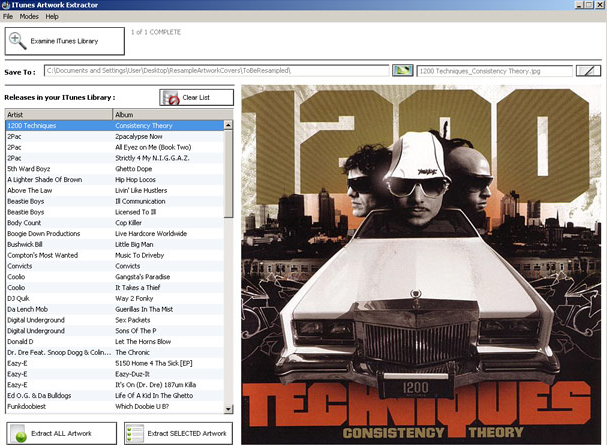Open the Help menu
Screen dimensions: 607x446
point(52,16)
